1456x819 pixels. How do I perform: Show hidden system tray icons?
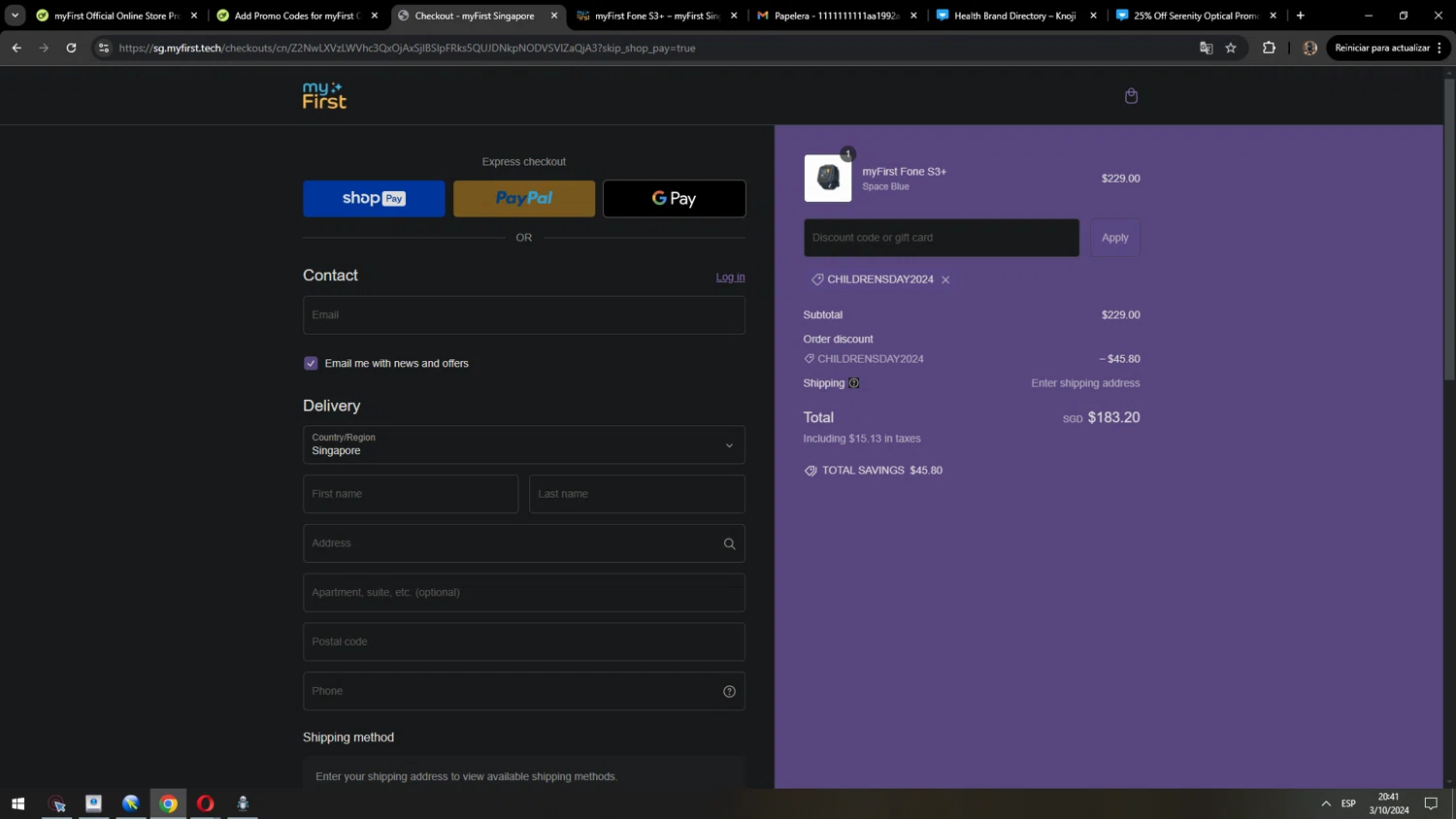1325,803
